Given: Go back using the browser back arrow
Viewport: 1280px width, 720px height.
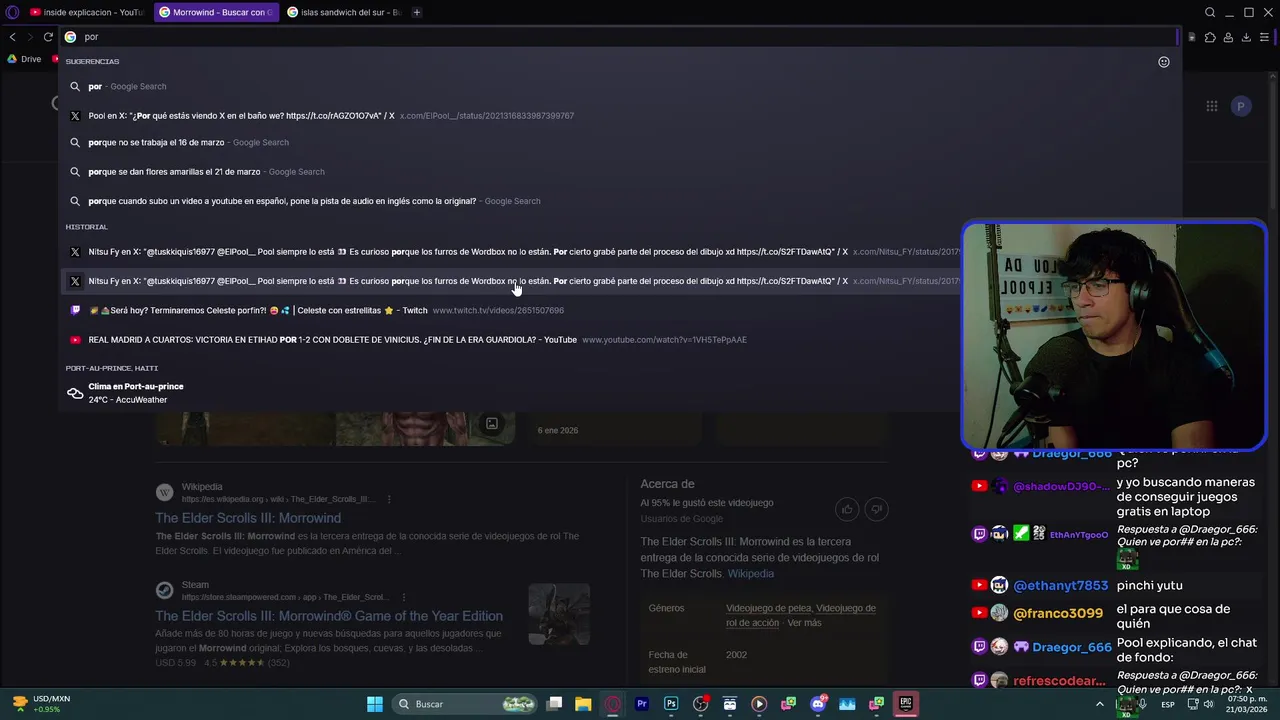Looking at the screenshot, I should [12, 37].
